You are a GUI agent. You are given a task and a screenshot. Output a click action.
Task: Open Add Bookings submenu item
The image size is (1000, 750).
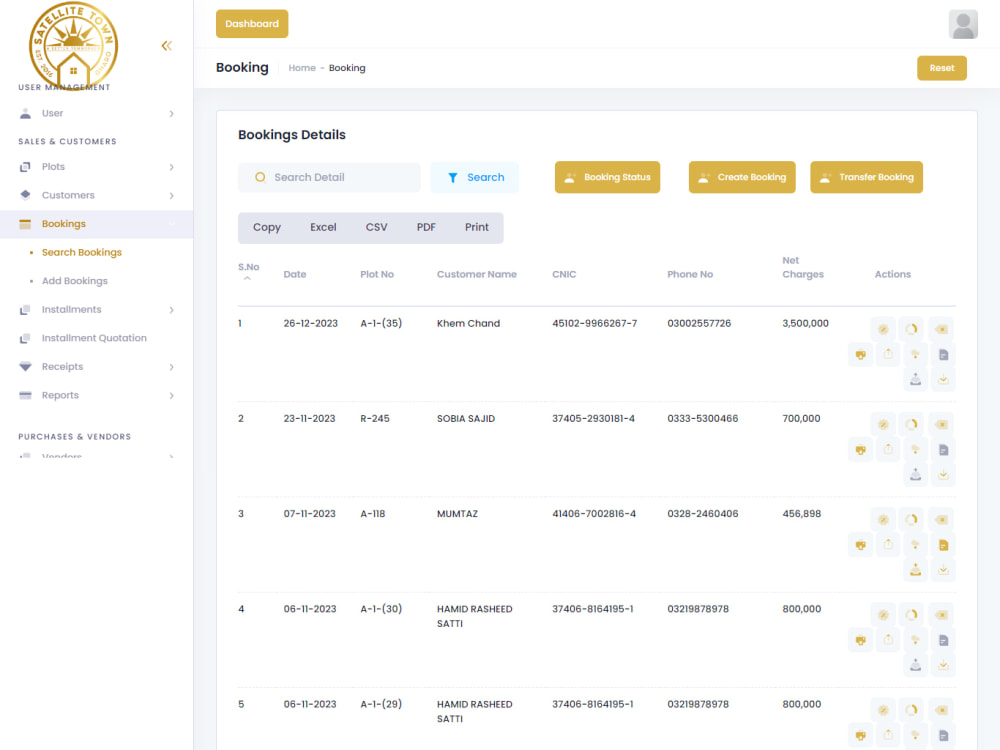[75, 281]
